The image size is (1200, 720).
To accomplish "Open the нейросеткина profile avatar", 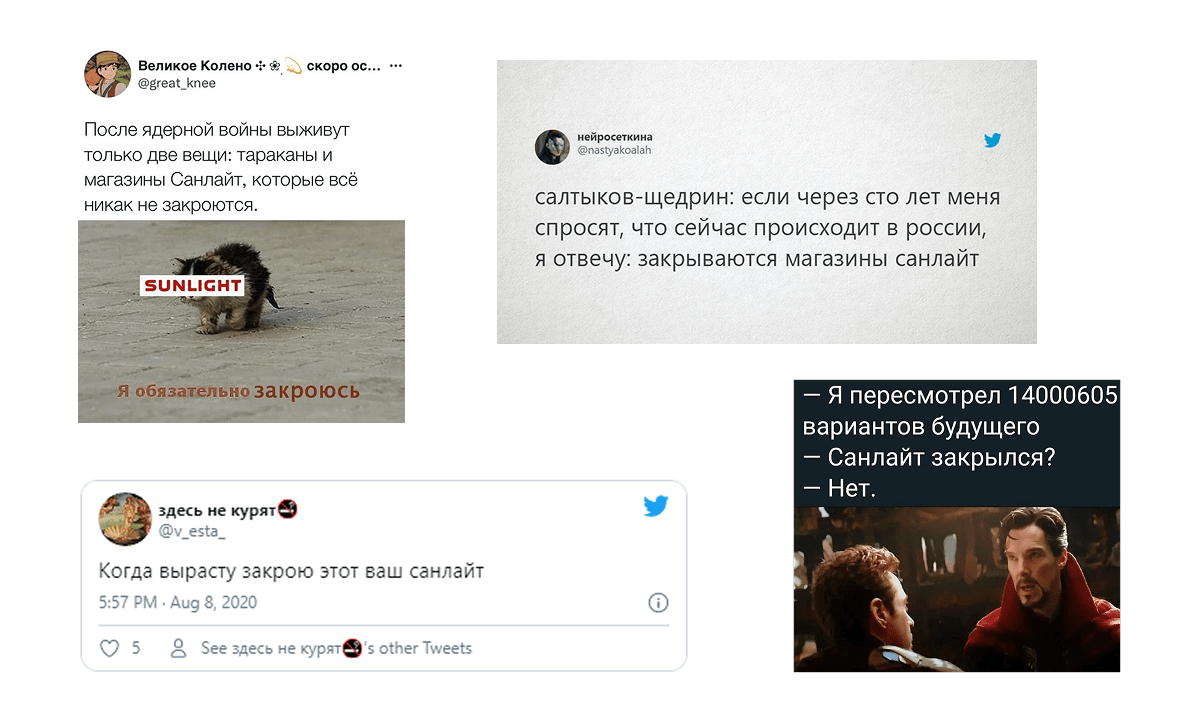I will 552,146.
